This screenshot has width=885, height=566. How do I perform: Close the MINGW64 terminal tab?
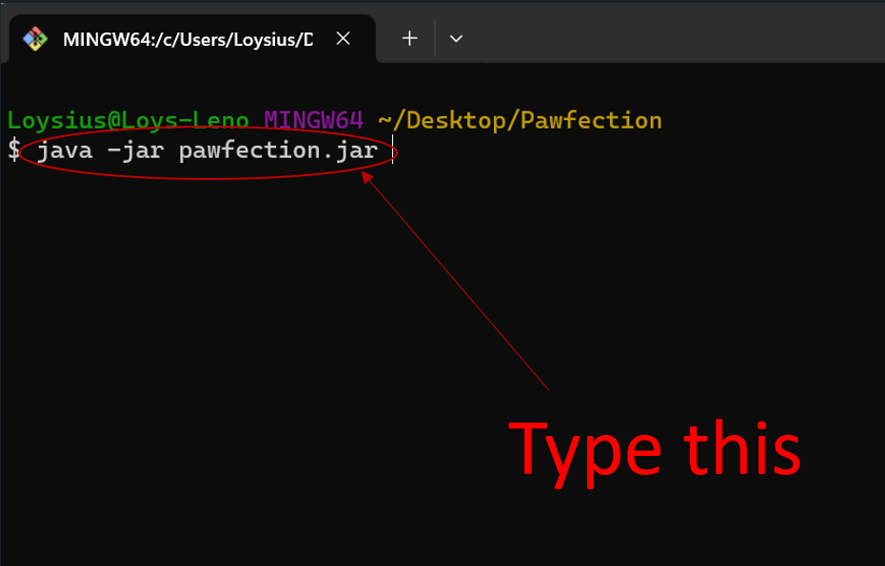pos(343,39)
